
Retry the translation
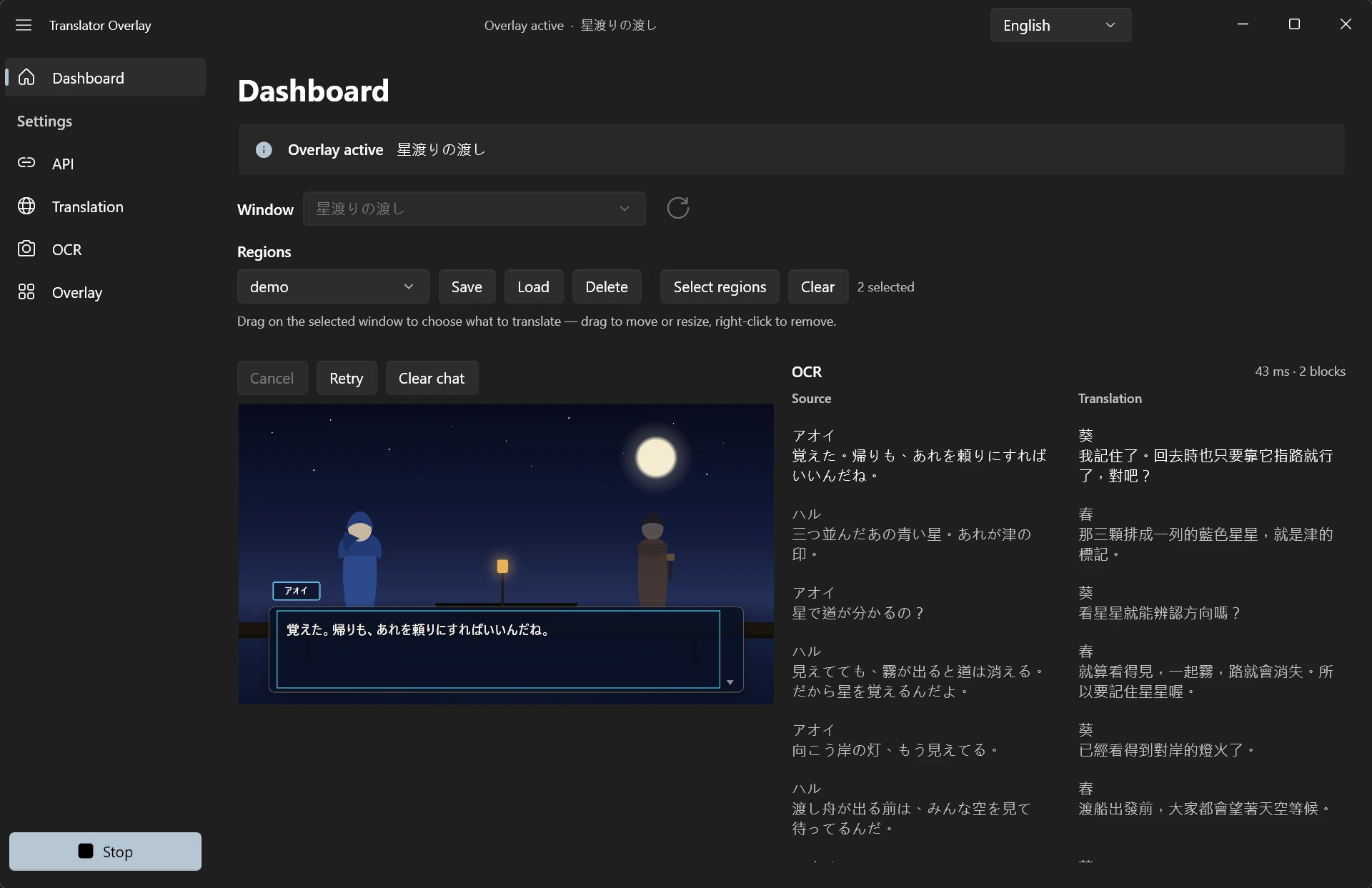click(x=346, y=378)
